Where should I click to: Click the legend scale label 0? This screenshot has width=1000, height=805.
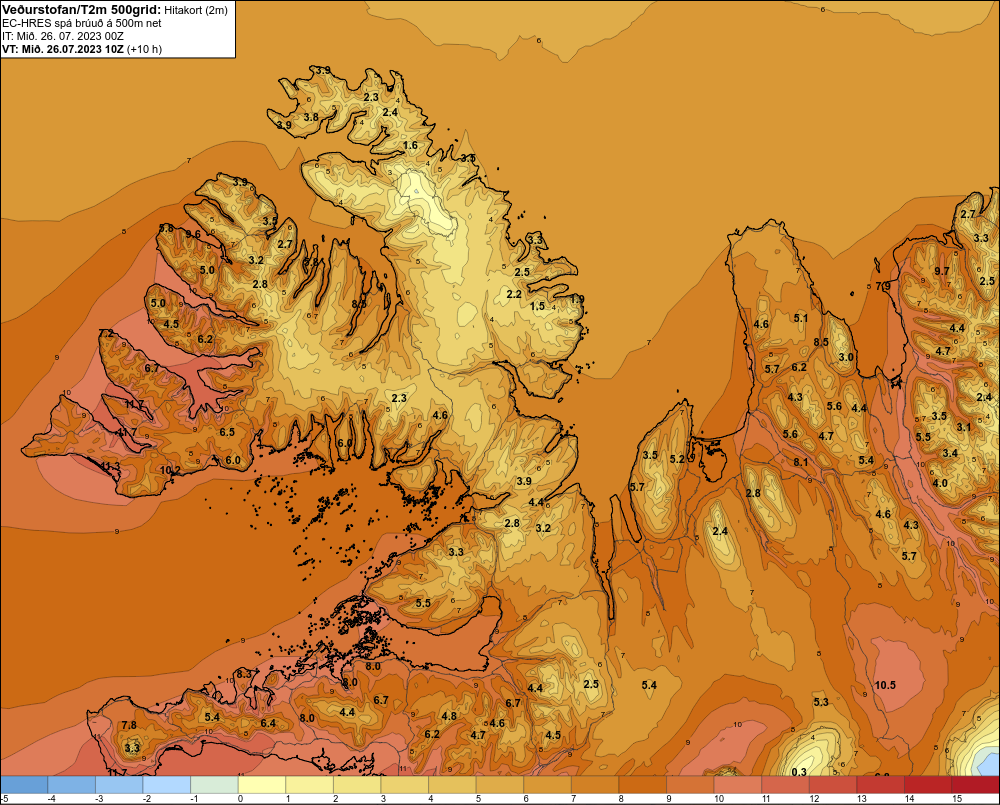(x=240, y=799)
